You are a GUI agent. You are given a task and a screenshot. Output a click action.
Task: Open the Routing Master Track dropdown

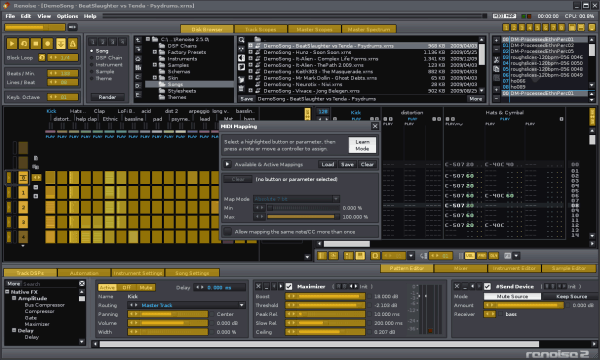[186, 305]
